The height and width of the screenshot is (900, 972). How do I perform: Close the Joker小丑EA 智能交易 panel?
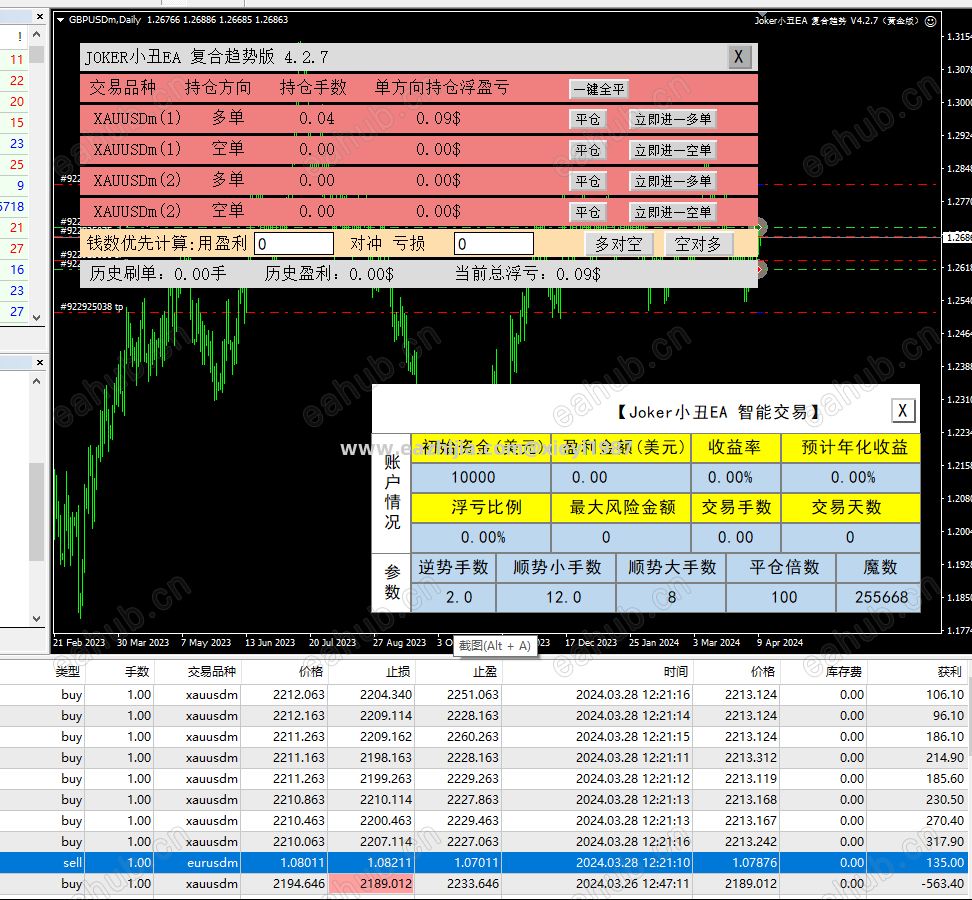coord(903,410)
